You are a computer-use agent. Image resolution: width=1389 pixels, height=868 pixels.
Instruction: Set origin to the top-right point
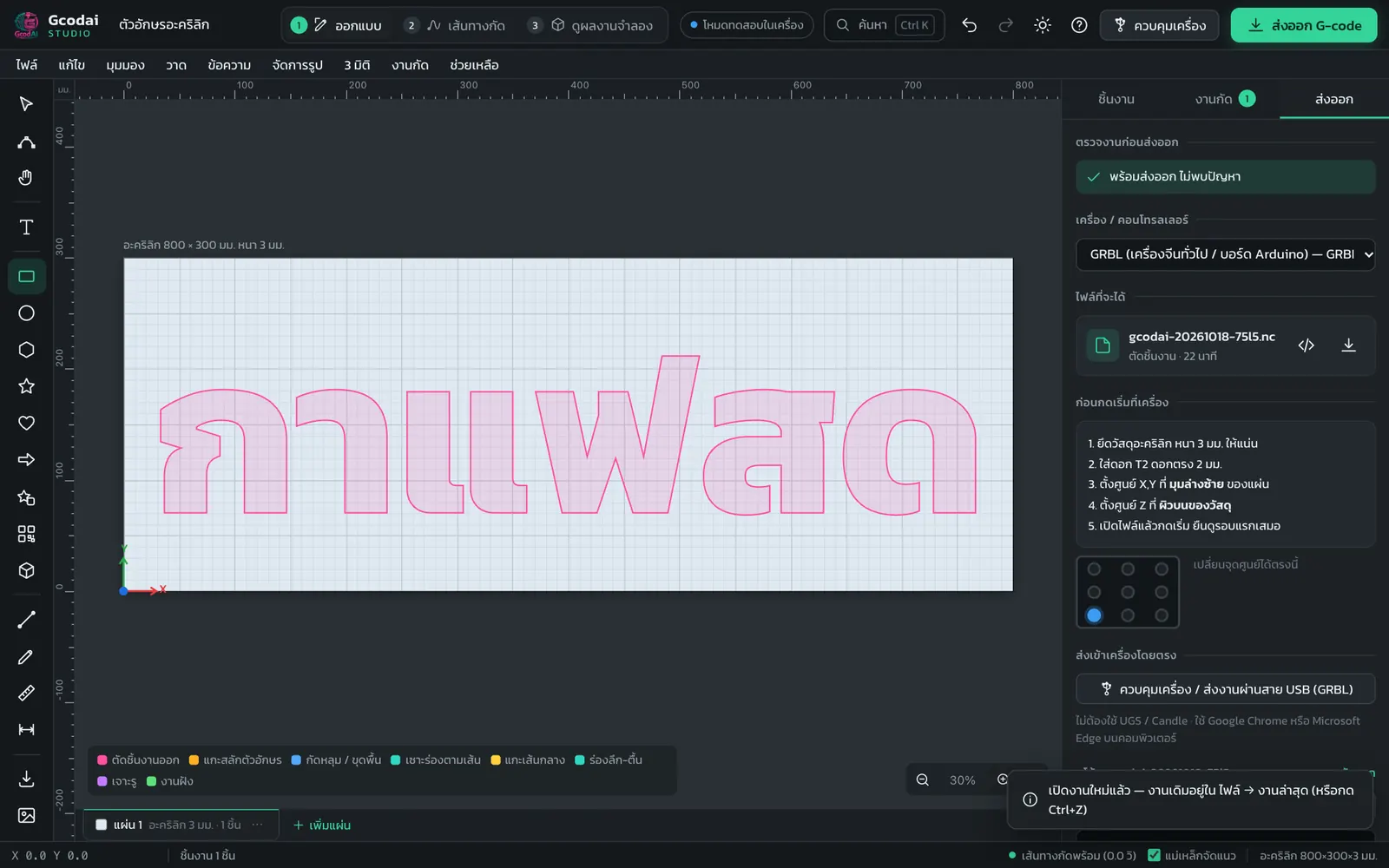point(1162,569)
